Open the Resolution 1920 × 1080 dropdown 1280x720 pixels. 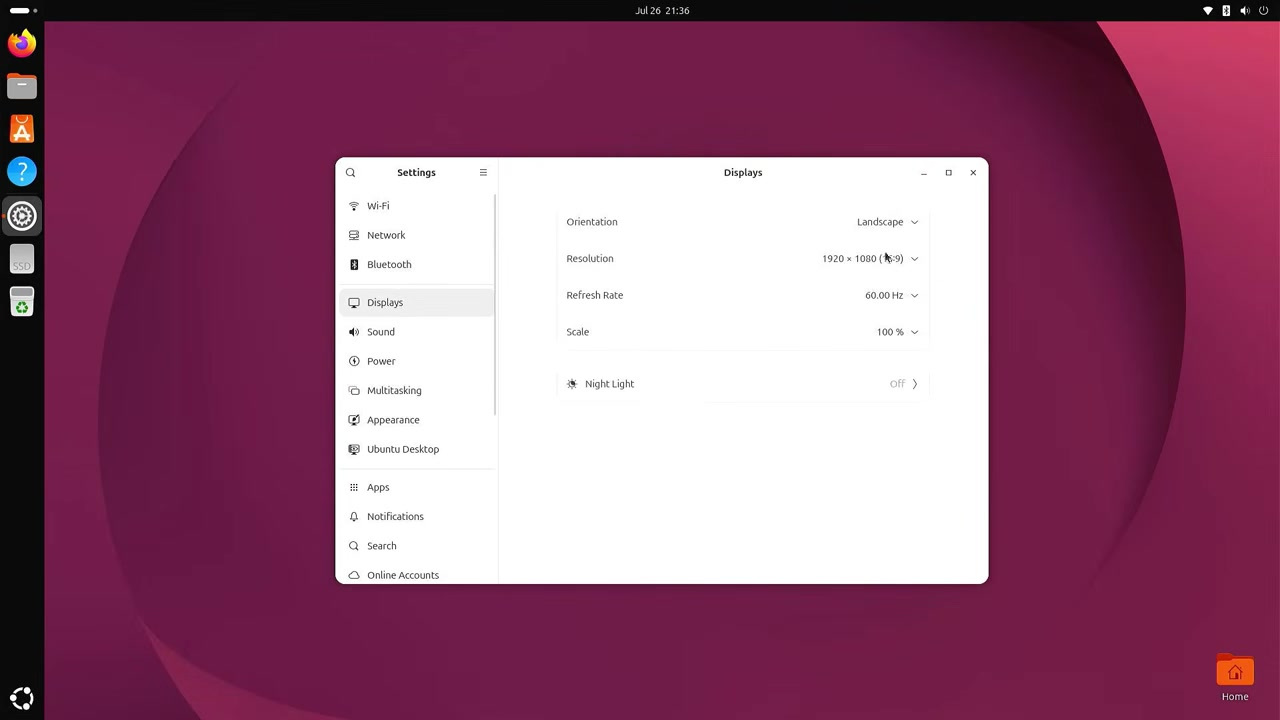[x=870, y=258]
